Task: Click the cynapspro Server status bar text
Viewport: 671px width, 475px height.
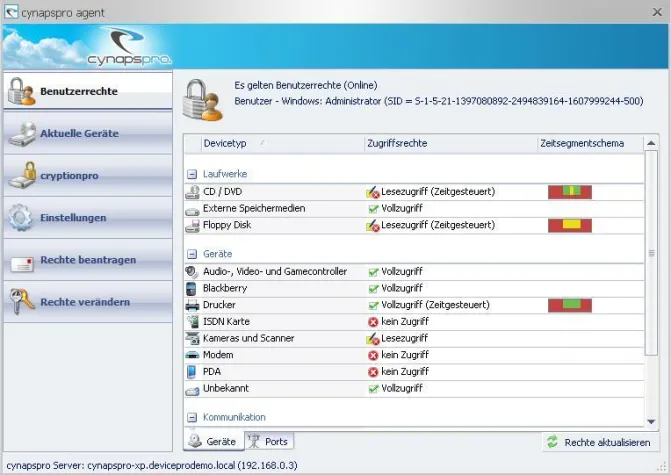Action: pyautogui.click(x=152, y=465)
